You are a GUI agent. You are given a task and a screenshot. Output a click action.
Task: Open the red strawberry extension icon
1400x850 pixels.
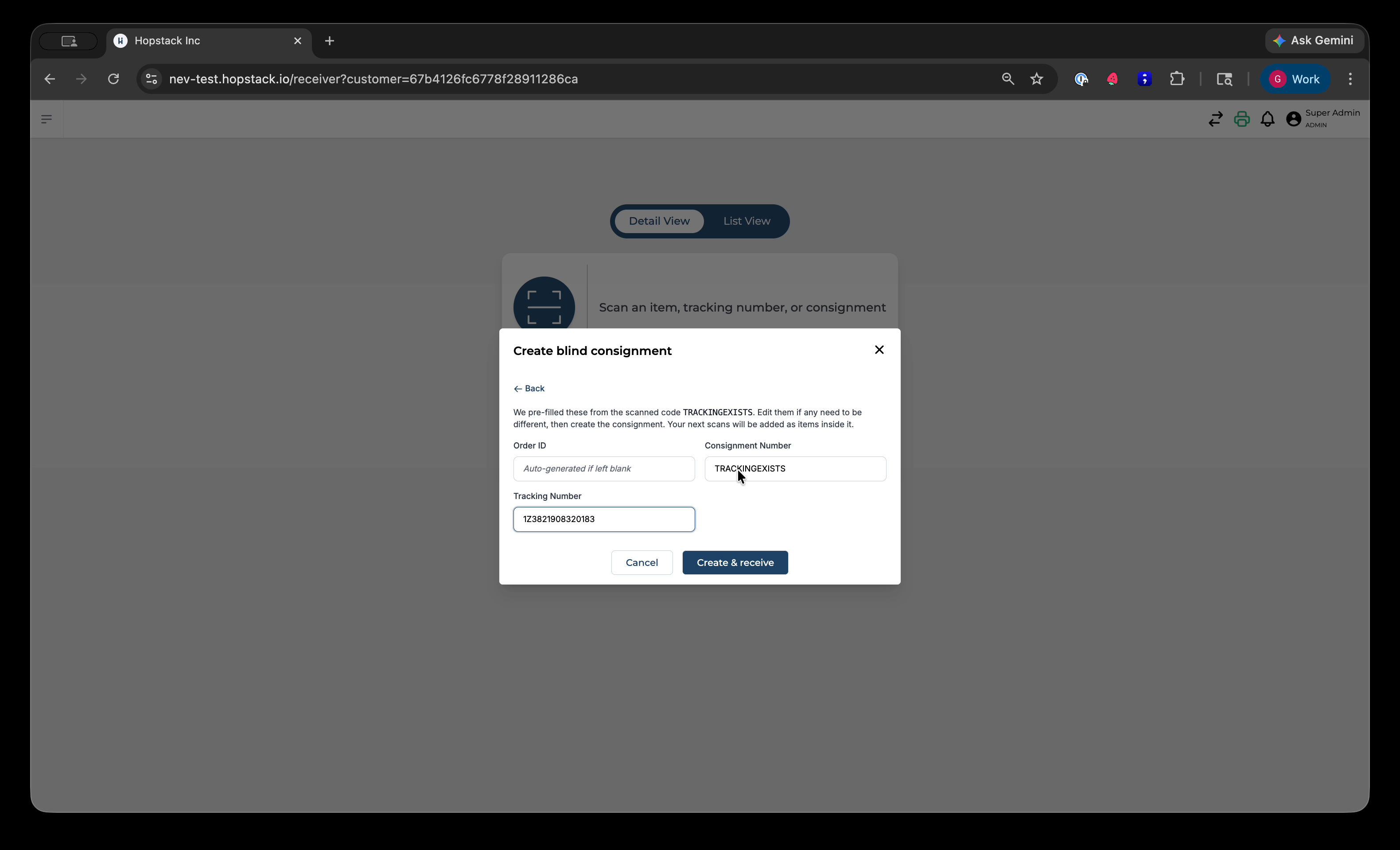[1112, 79]
